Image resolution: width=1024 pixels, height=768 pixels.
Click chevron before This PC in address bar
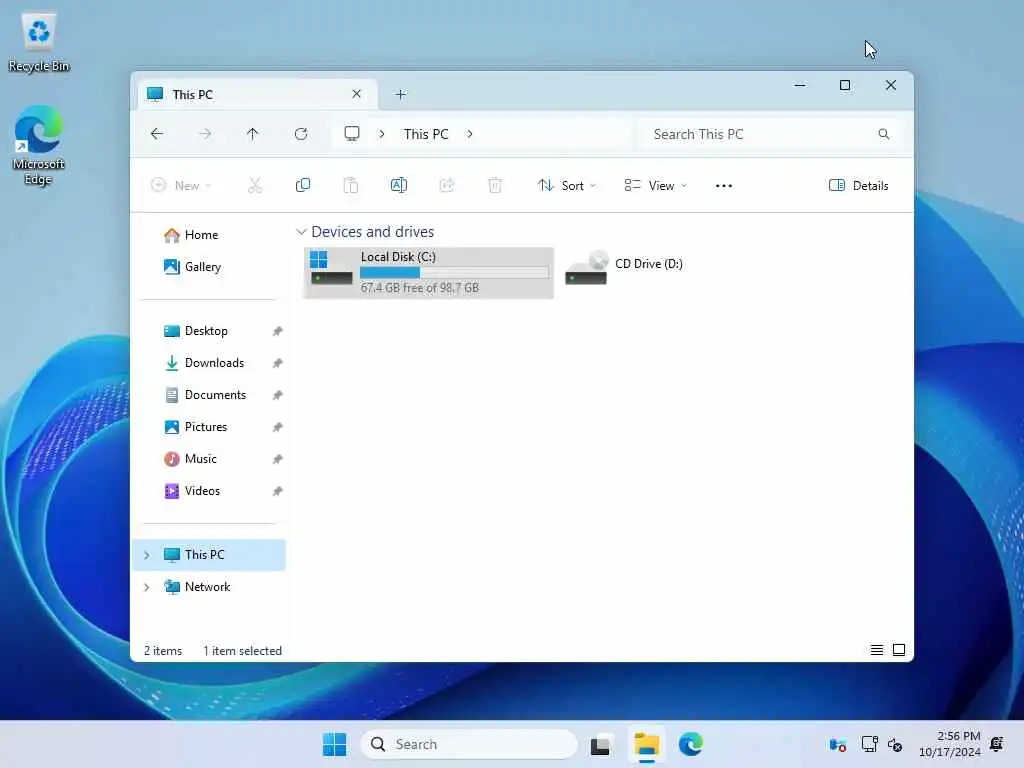click(x=382, y=134)
